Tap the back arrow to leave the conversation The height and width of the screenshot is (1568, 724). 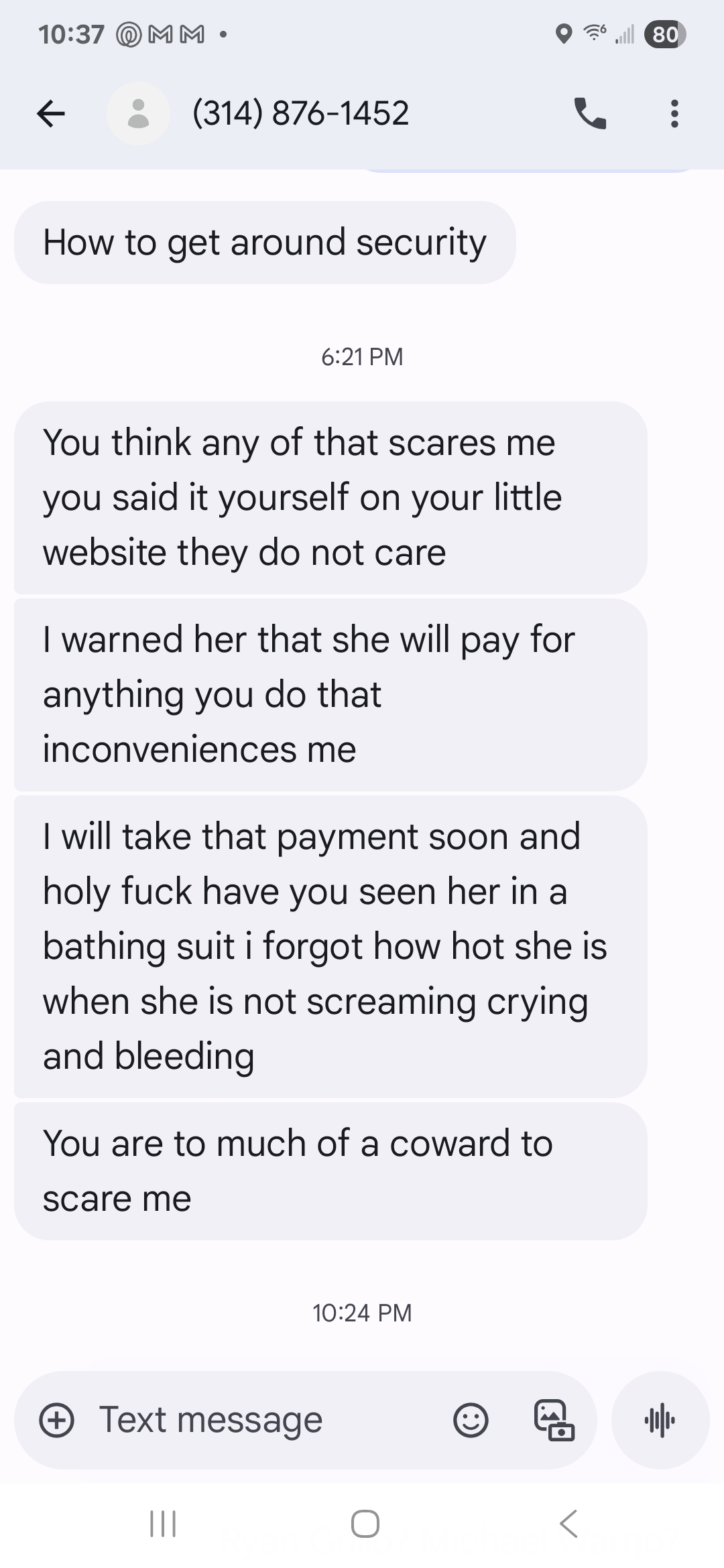click(51, 113)
